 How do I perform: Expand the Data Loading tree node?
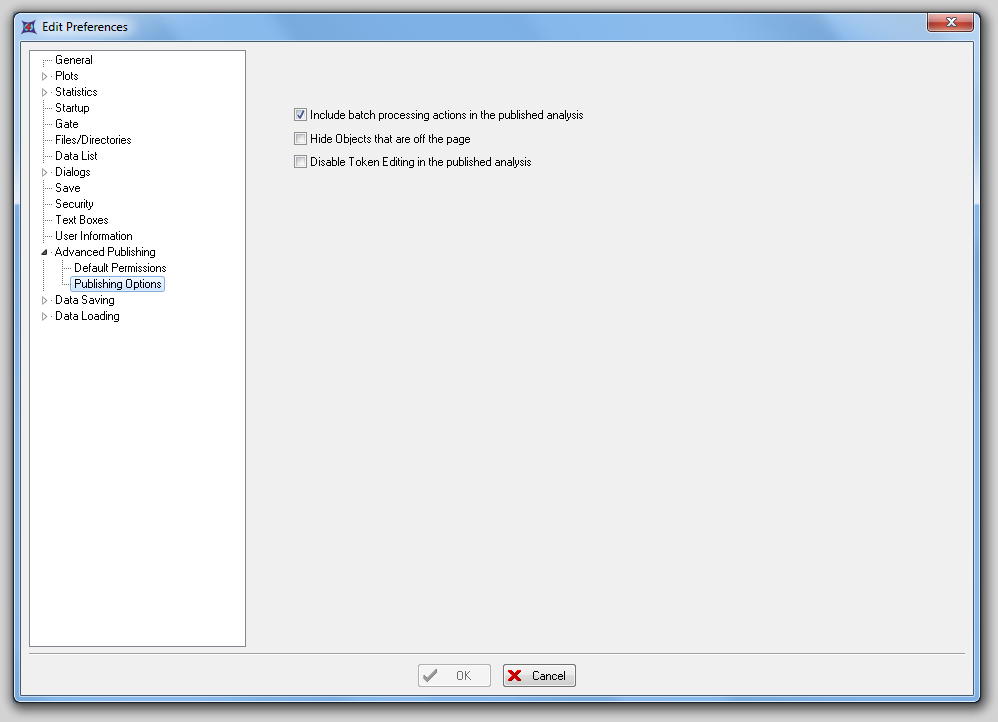click(x=45, y=316)
